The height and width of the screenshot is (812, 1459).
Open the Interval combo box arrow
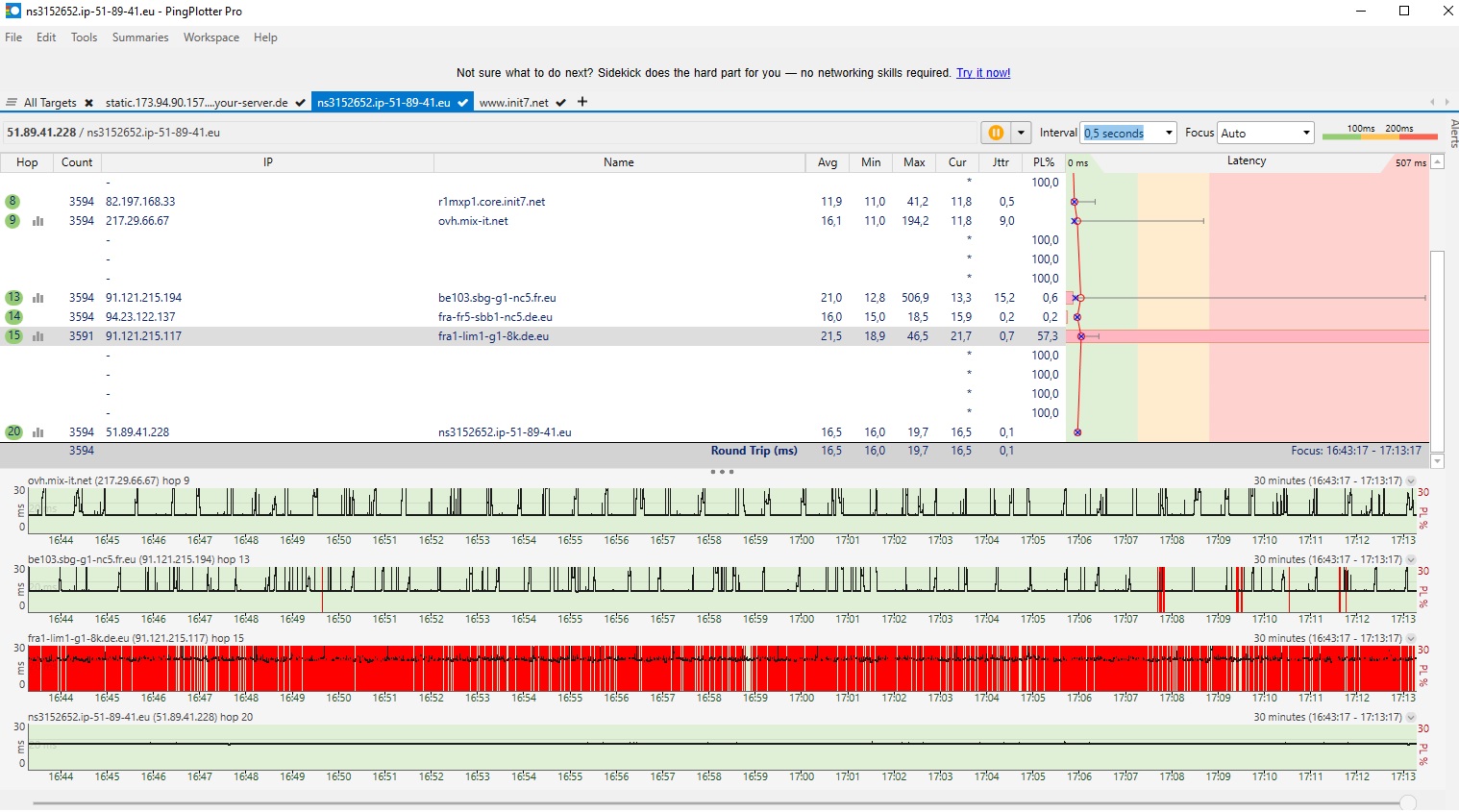click(1169, 133)
